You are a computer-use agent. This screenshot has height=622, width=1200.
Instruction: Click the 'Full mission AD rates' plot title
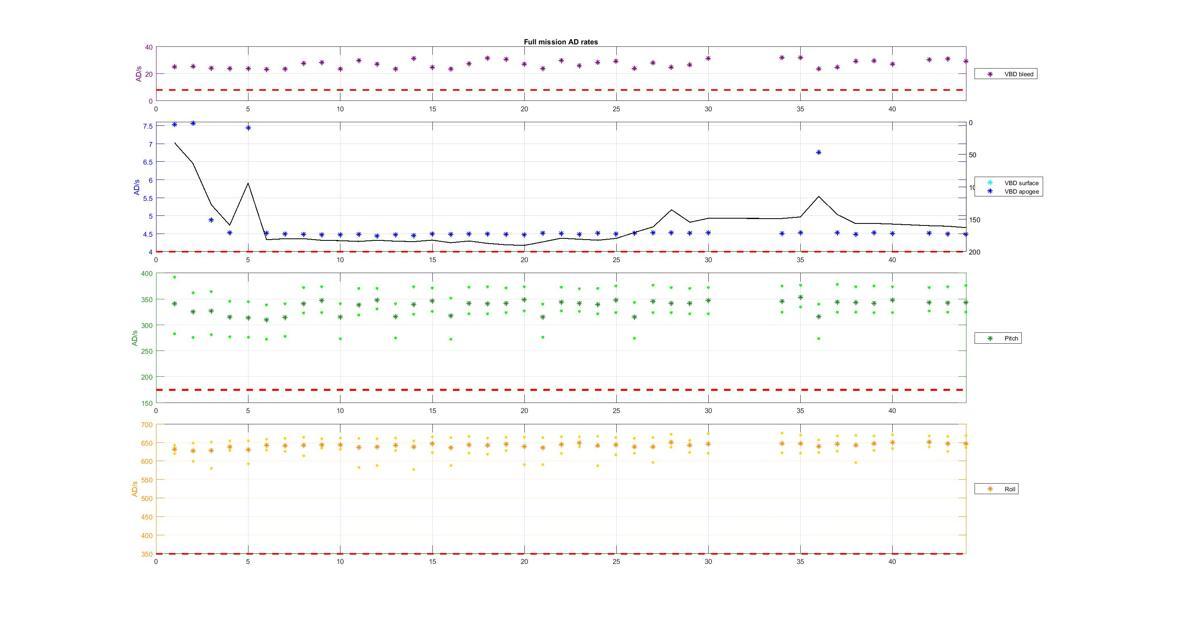[561, 42]
